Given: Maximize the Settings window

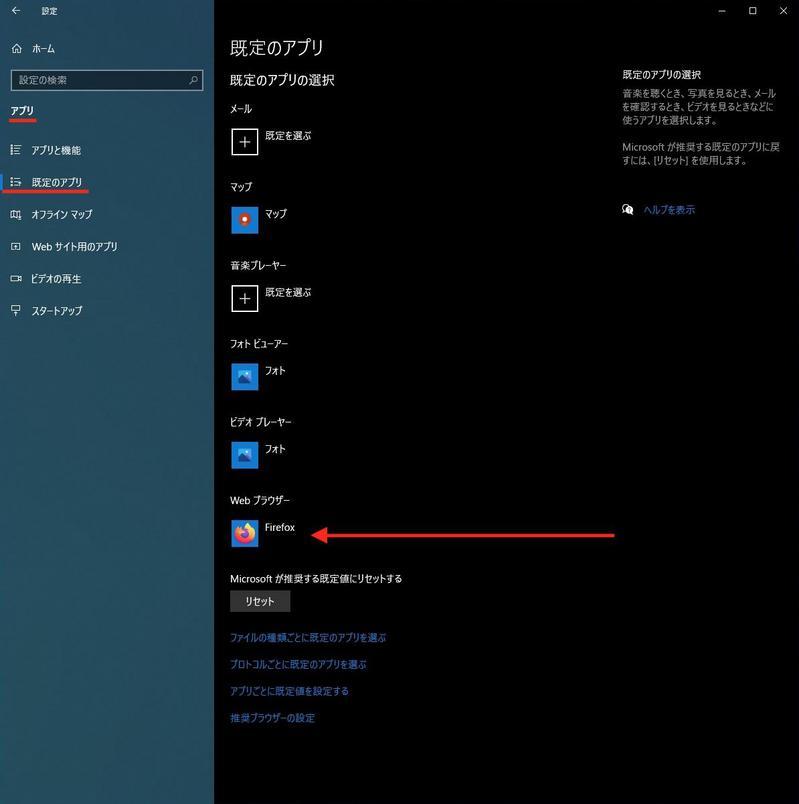Looking at the screenshot, I should click(x=753, y=11).
